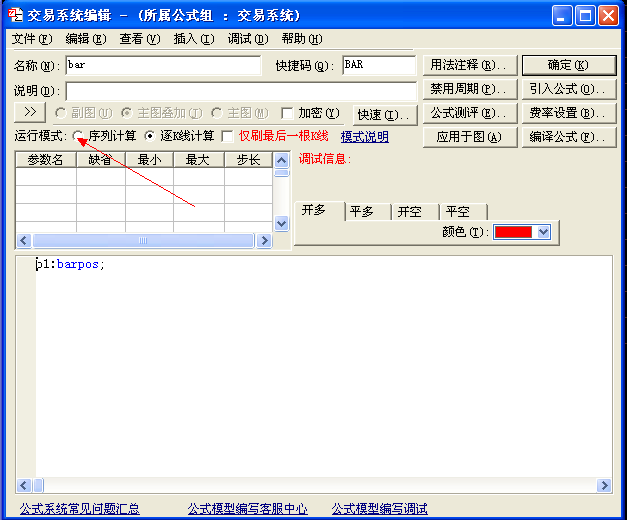Click parameter table scroll up arrow
627x520 pixels.
282,160
